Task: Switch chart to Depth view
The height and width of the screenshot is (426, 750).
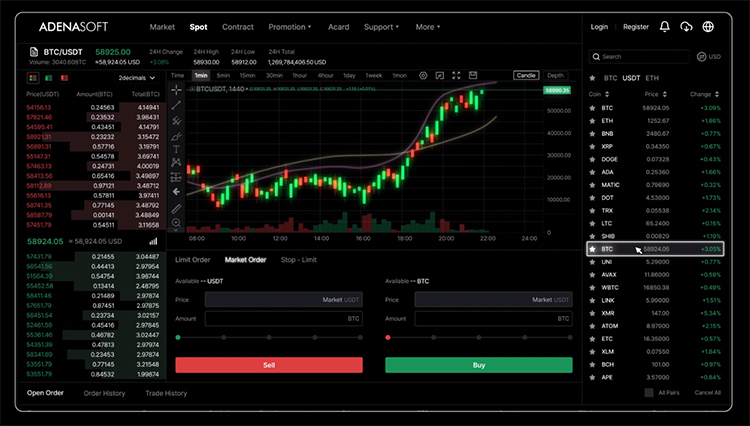Action: [555, 75]
